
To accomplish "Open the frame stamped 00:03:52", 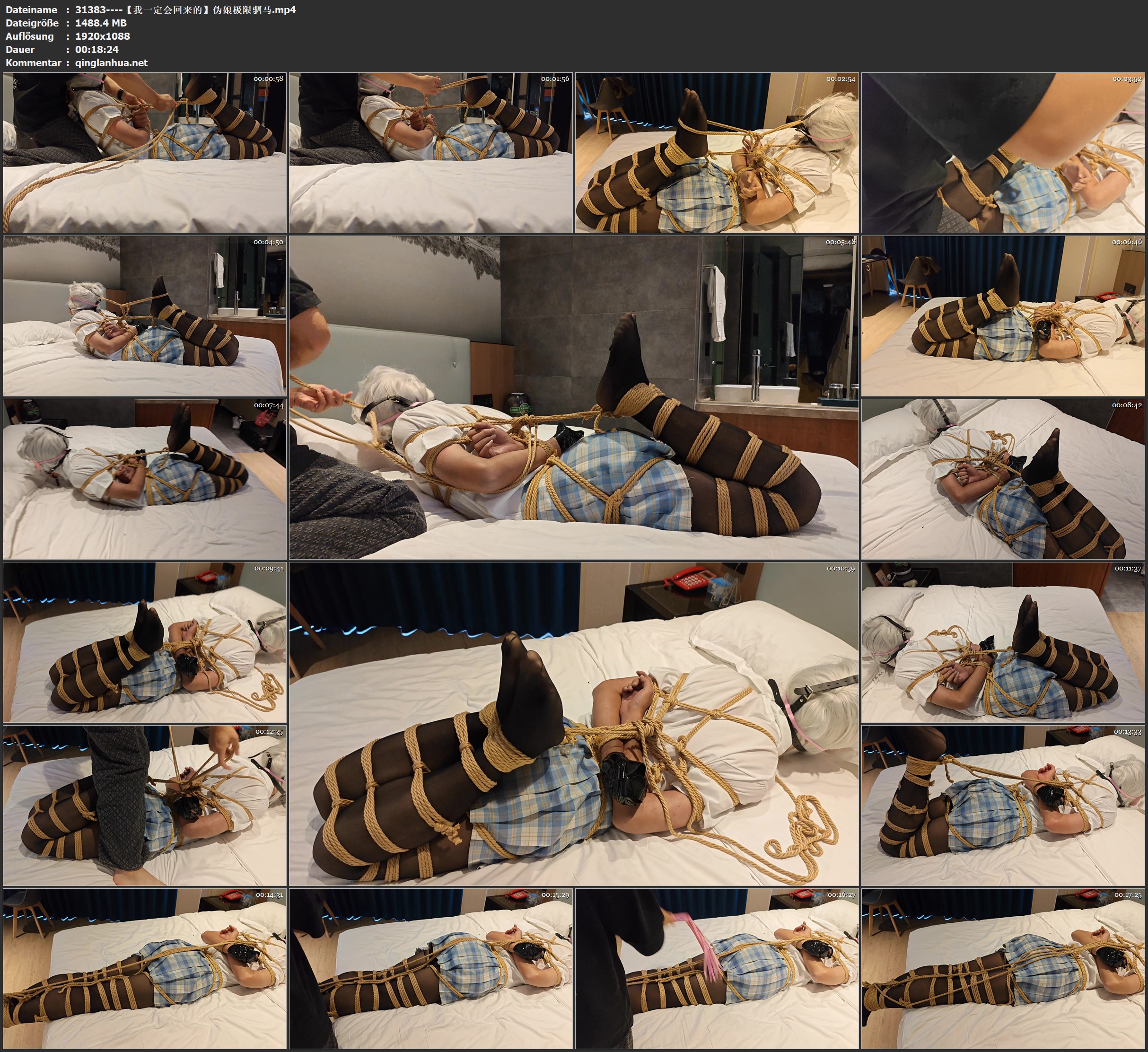I will click(1003, 153).
